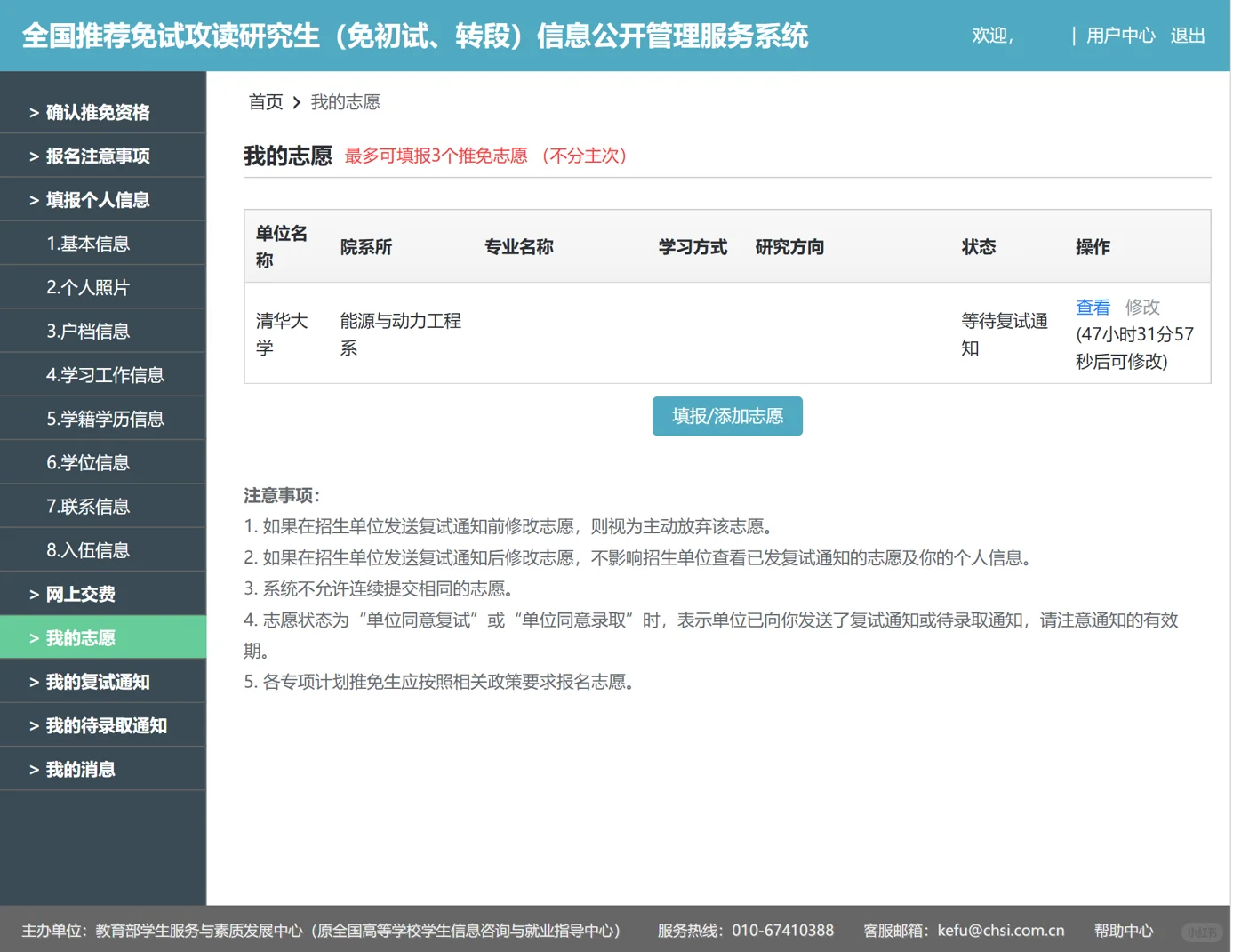Open 报名注意事项 in the sidebar
Screen dimensions: 1233x952
point(99,156)
